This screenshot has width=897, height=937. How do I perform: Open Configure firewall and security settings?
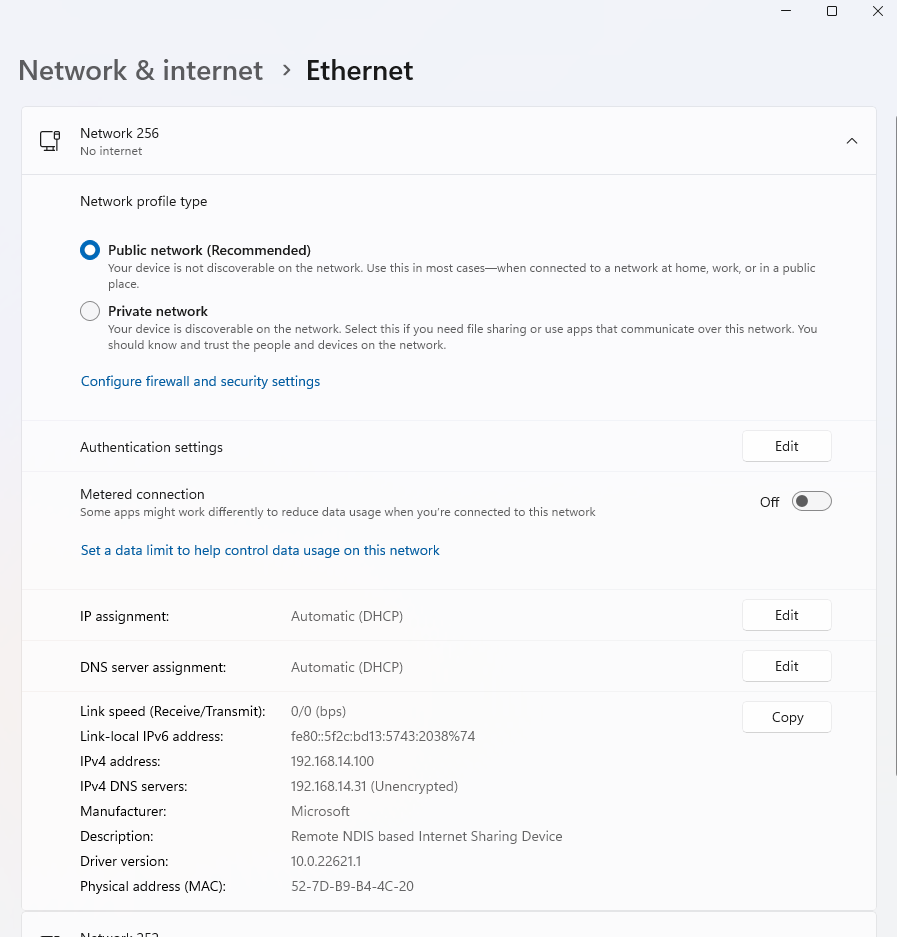200,381
